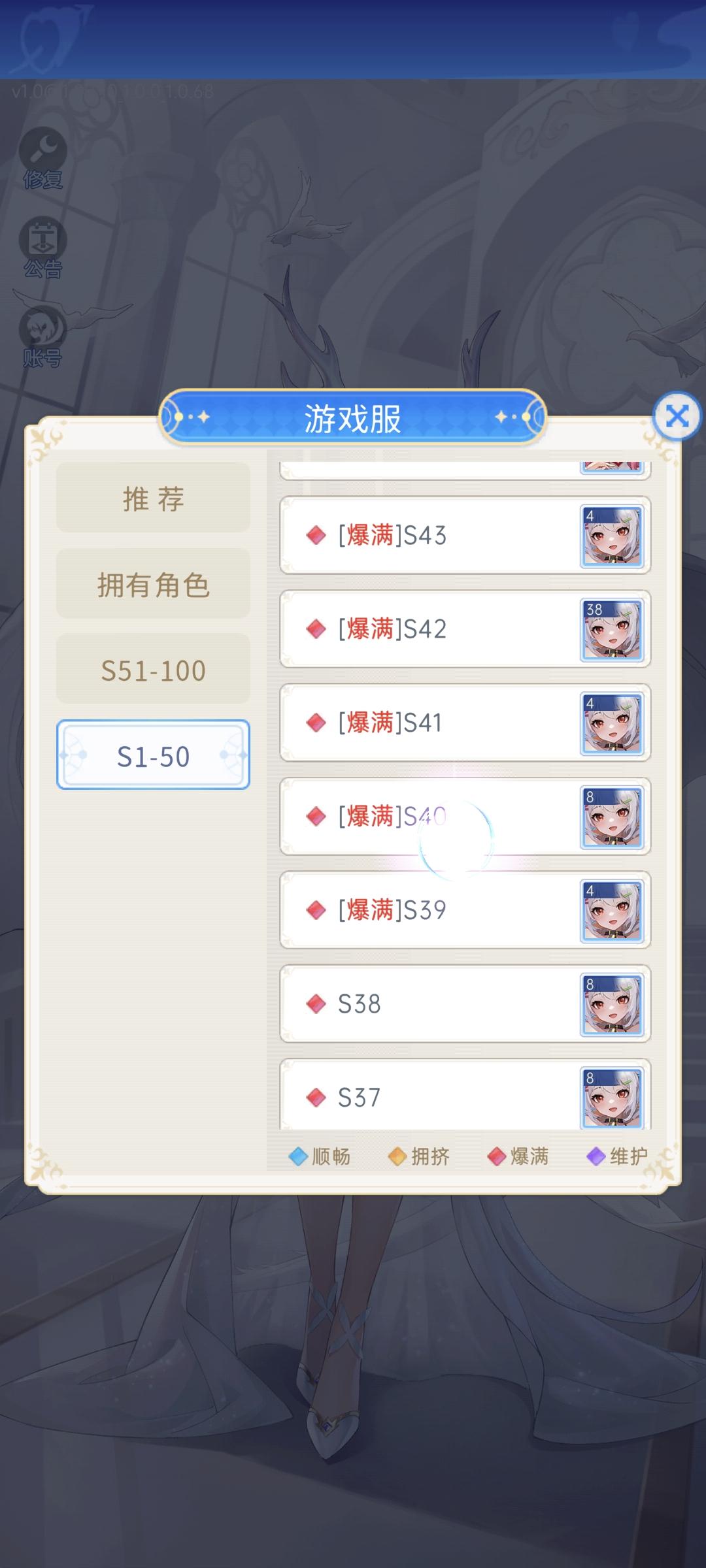Select character avatar on S43 row
The image size is (706, 1568).
(612, 536)
